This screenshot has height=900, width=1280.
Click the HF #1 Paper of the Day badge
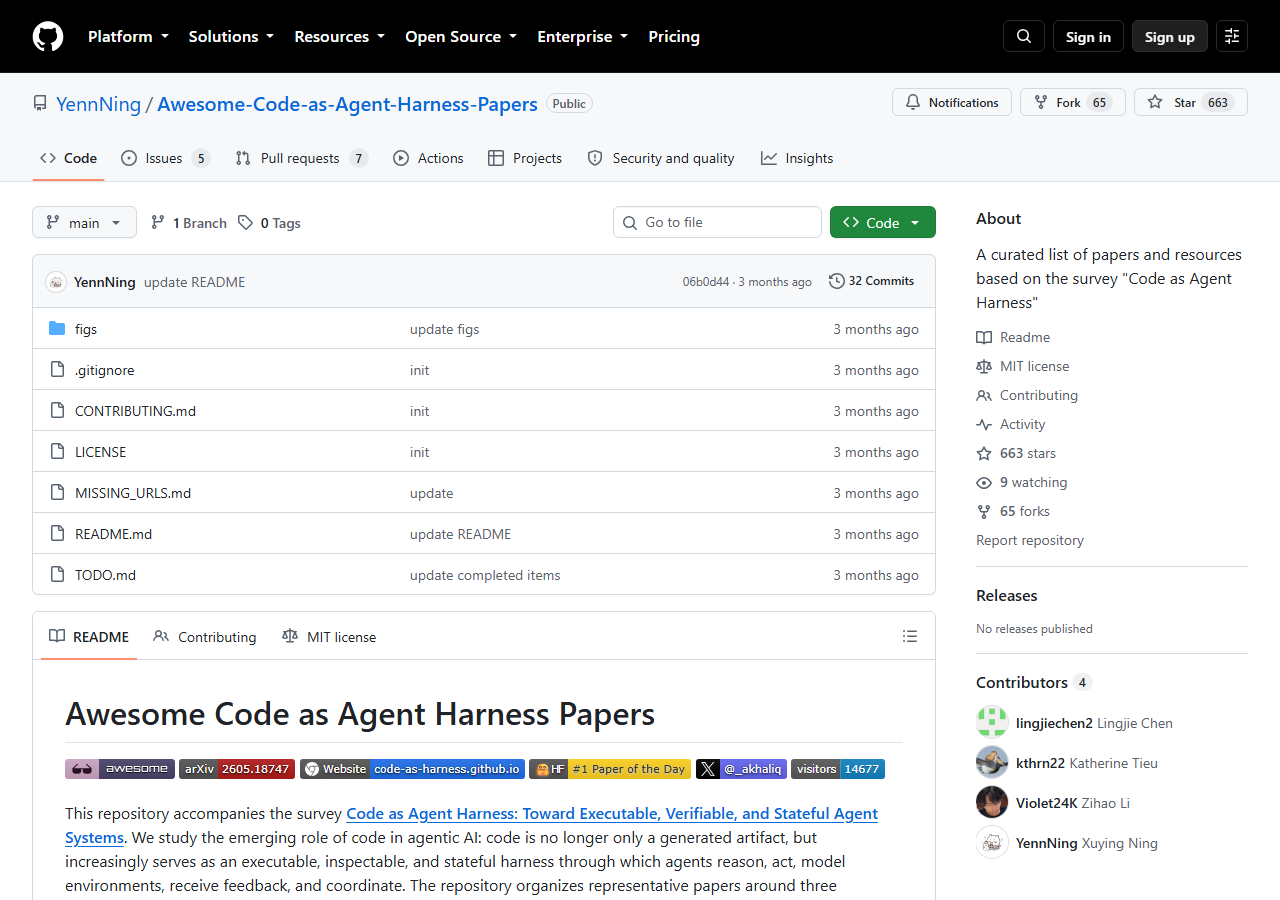610,769
